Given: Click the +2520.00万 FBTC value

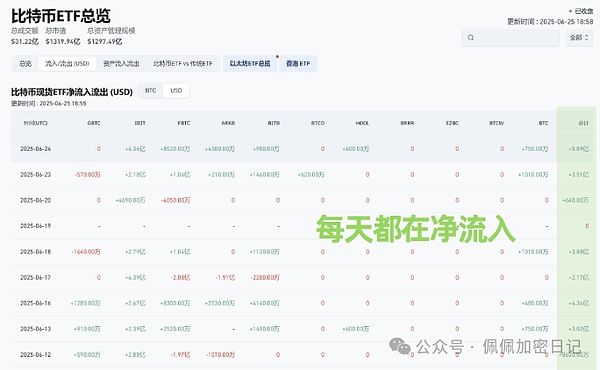Looking at the screenshot, I should coord(175,329).
